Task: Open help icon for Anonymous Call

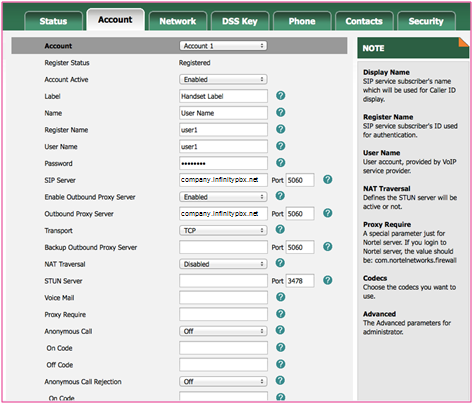Action: pos(280,330)
